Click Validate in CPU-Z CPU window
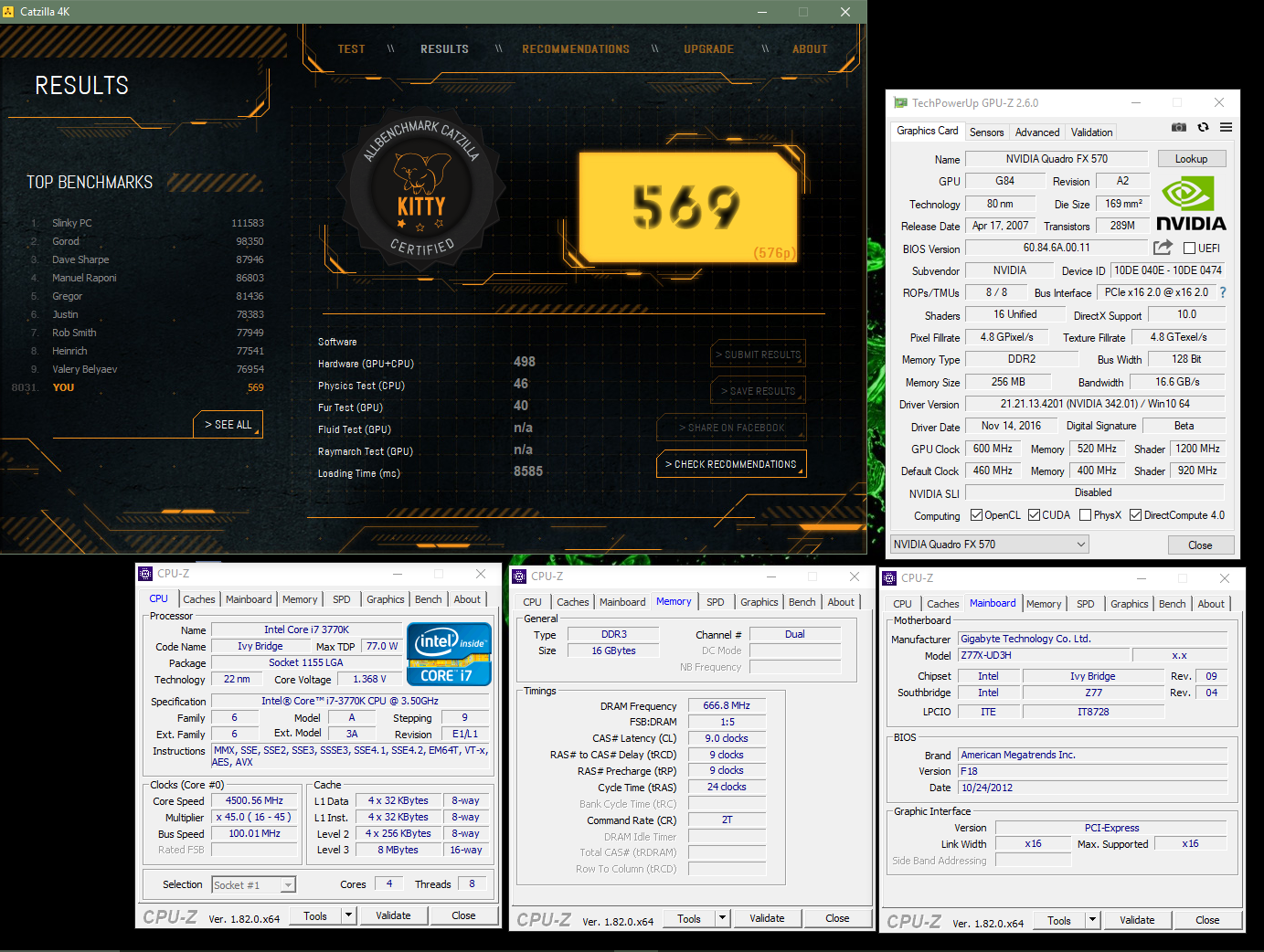1264x952 pixels. click(x=393, y=915)
